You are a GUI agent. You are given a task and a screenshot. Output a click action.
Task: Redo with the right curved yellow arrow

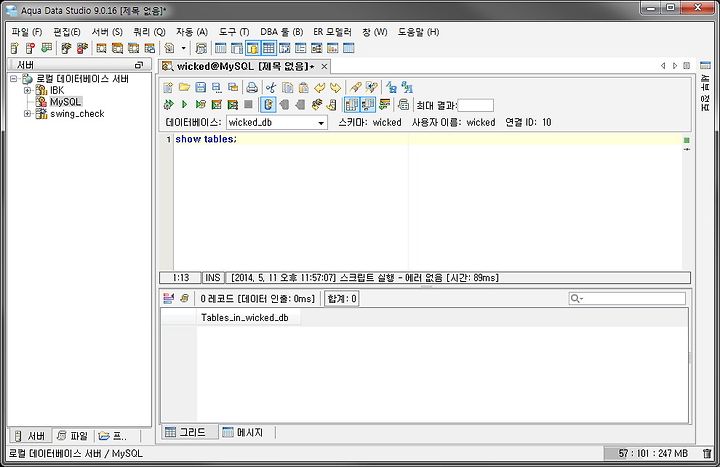(336, 87)
